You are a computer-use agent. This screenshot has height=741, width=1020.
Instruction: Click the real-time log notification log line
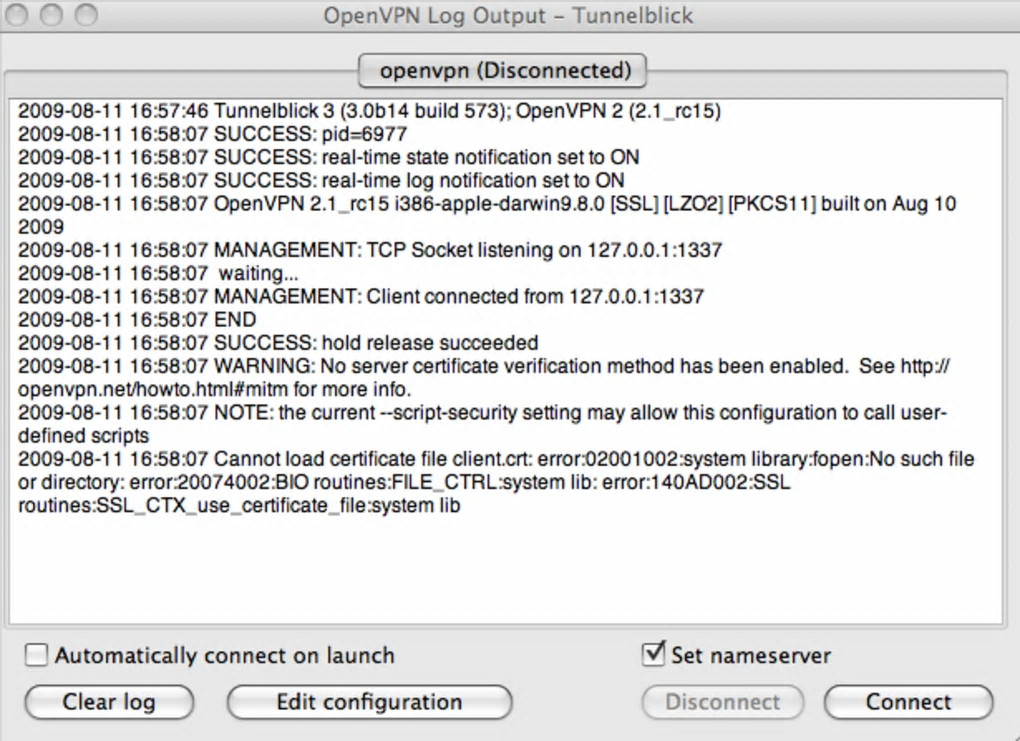click(x=321, y=180)
